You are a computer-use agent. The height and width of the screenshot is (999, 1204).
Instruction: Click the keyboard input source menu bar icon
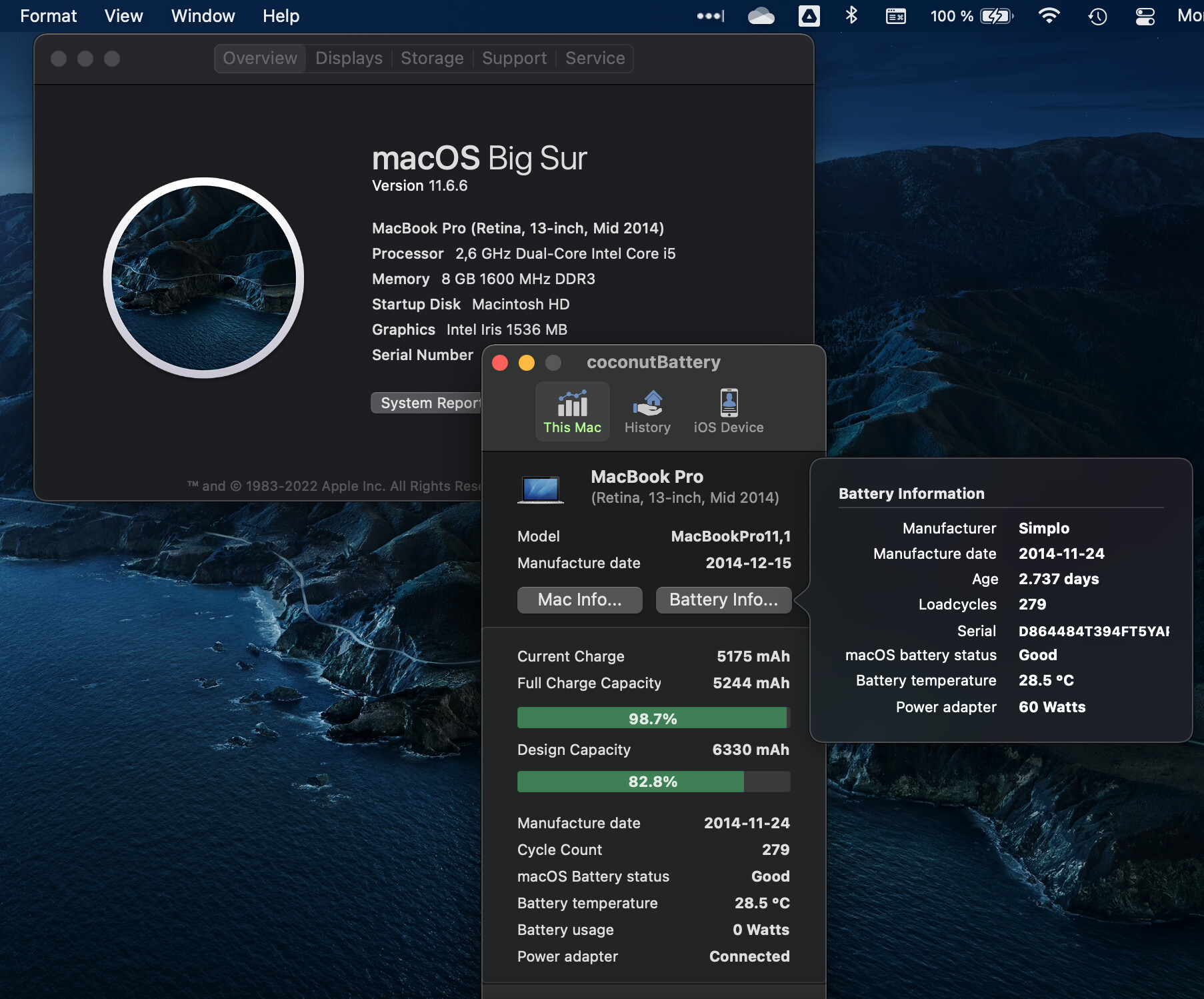point(895,16)
